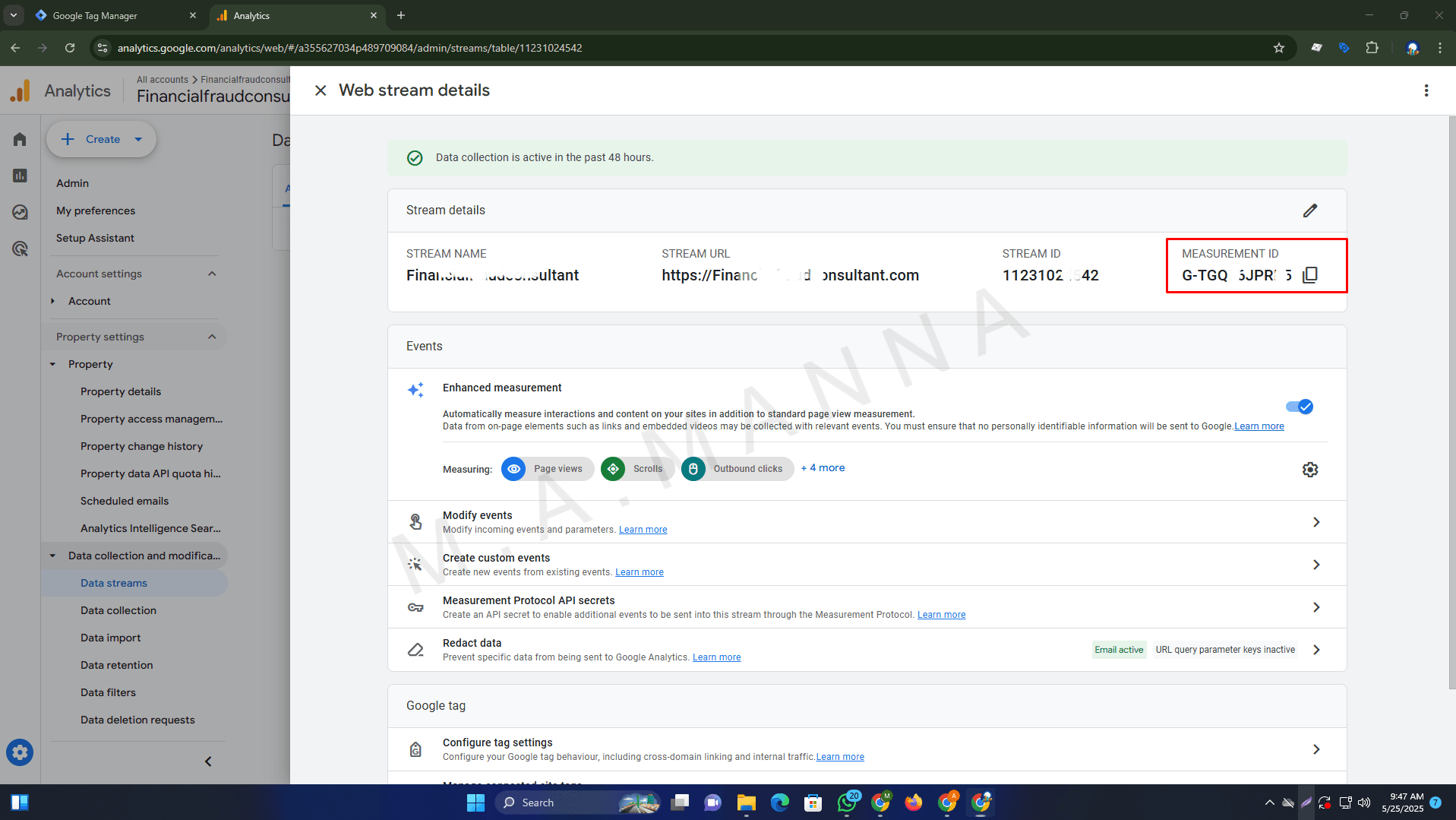This screenshot has width=1456, height=820.
Task: Open the Create dropdown button
Action: pos(102,139)
